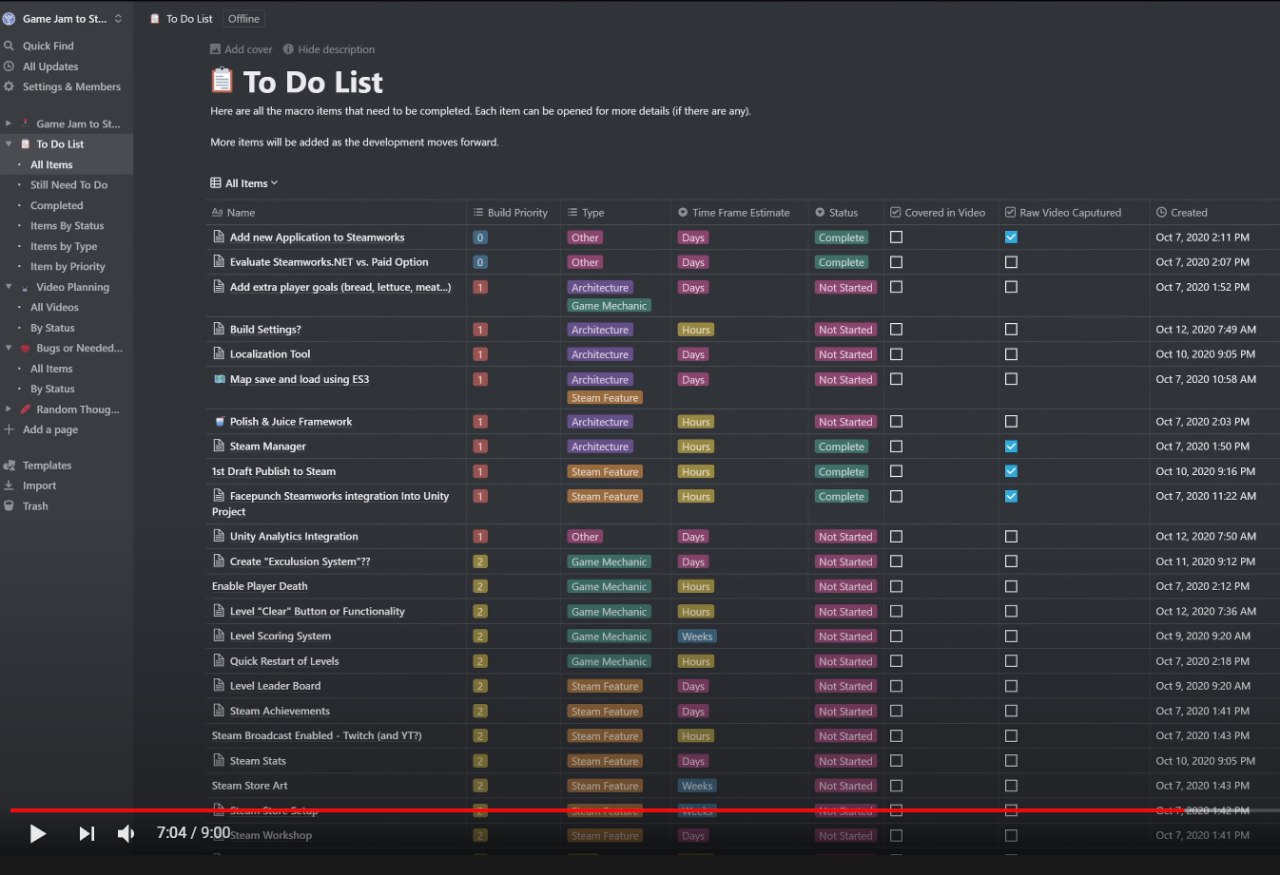Click the Time Frame Estimate column header
1280x875 pixels.
[x=740, y=212]
